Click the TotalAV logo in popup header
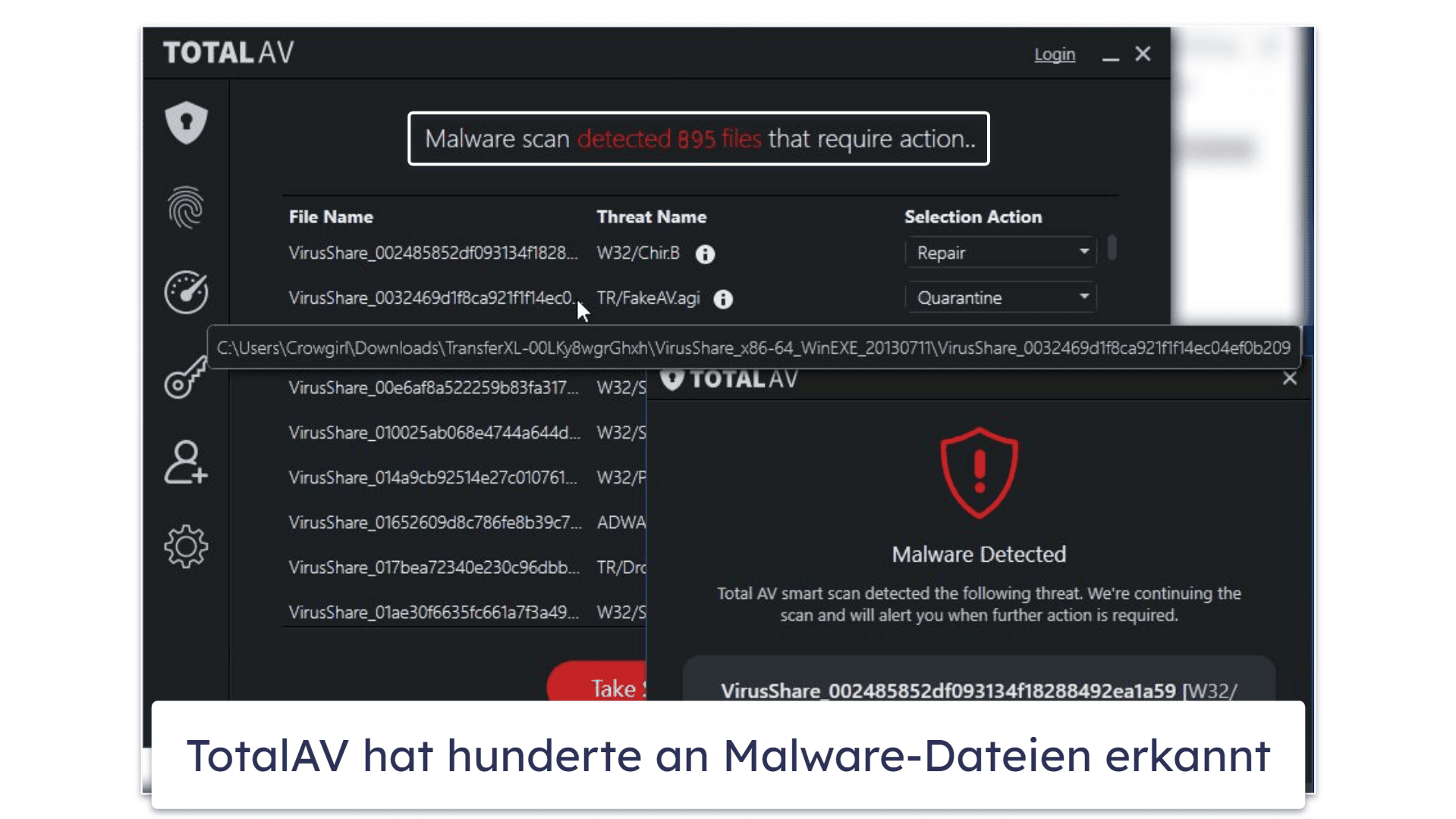This screenshot has height=819, width=1456. (x=729, y=380)
